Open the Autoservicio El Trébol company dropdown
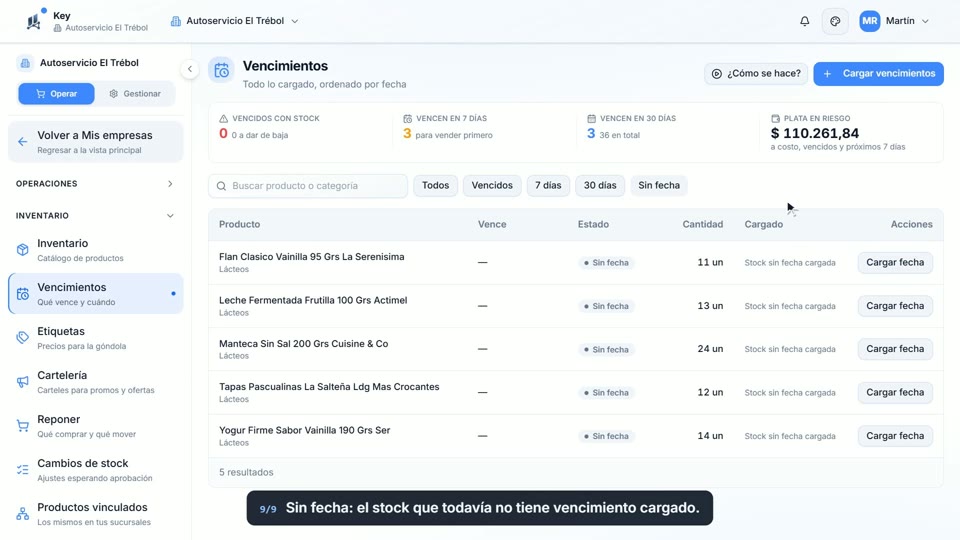The width and height of the screenshot is (960, 540). (234, 21)
